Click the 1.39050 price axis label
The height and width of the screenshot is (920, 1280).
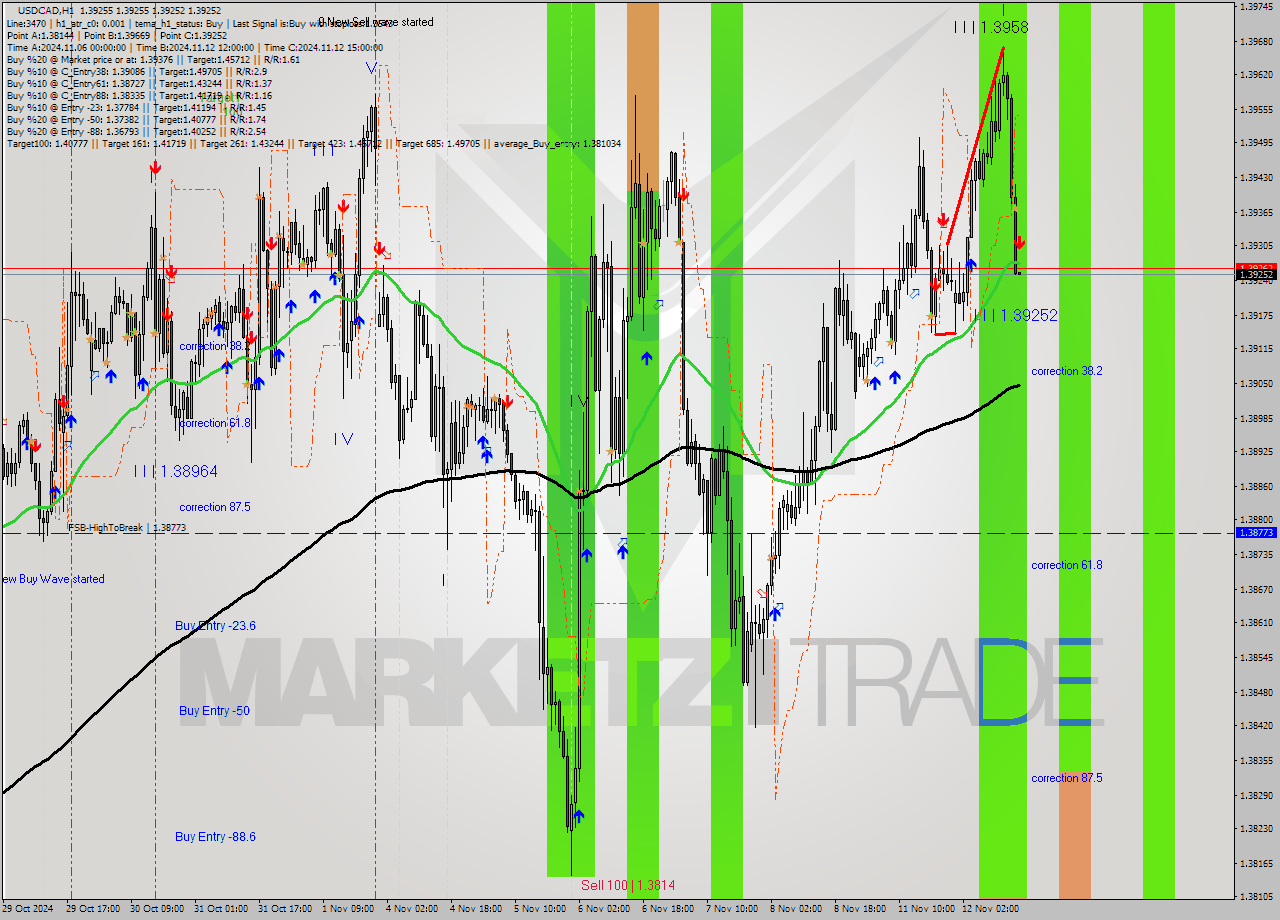tap(1256, 383)
